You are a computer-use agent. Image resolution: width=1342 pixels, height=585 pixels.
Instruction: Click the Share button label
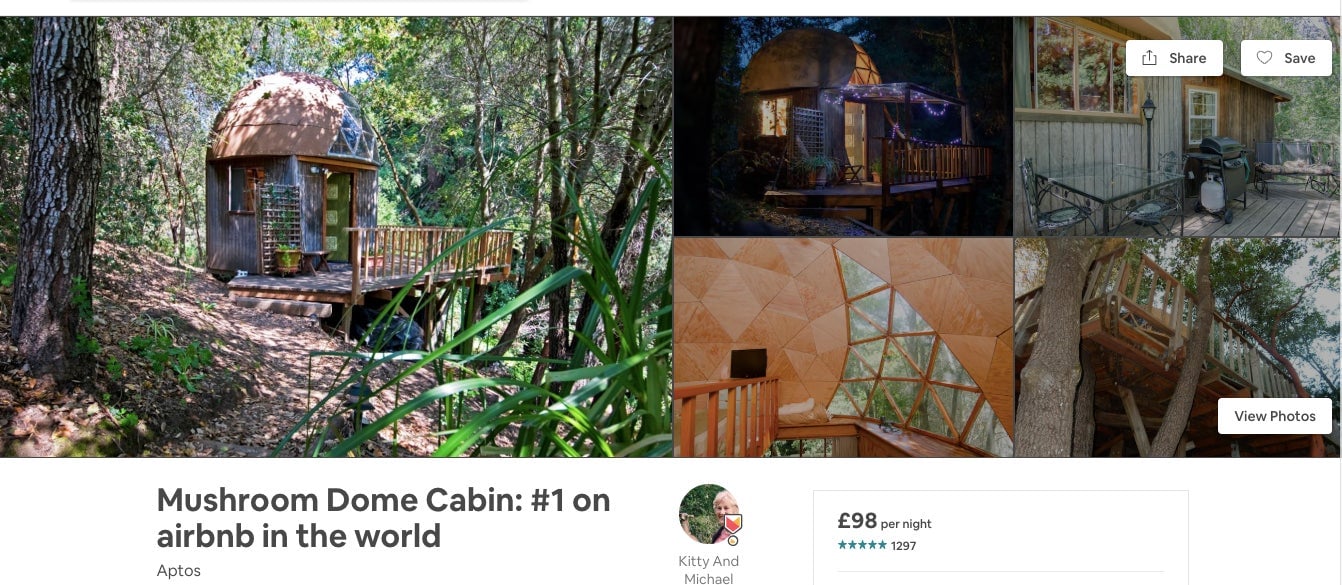[x=1188, y=58]
